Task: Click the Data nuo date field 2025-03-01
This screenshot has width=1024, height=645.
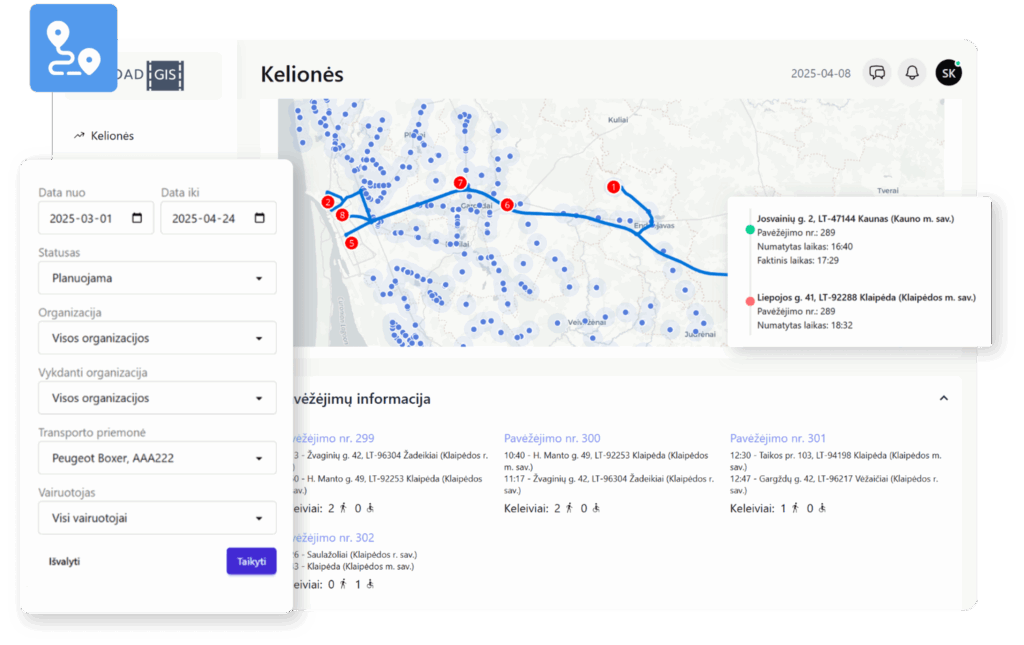Action: tap(96, 218)
